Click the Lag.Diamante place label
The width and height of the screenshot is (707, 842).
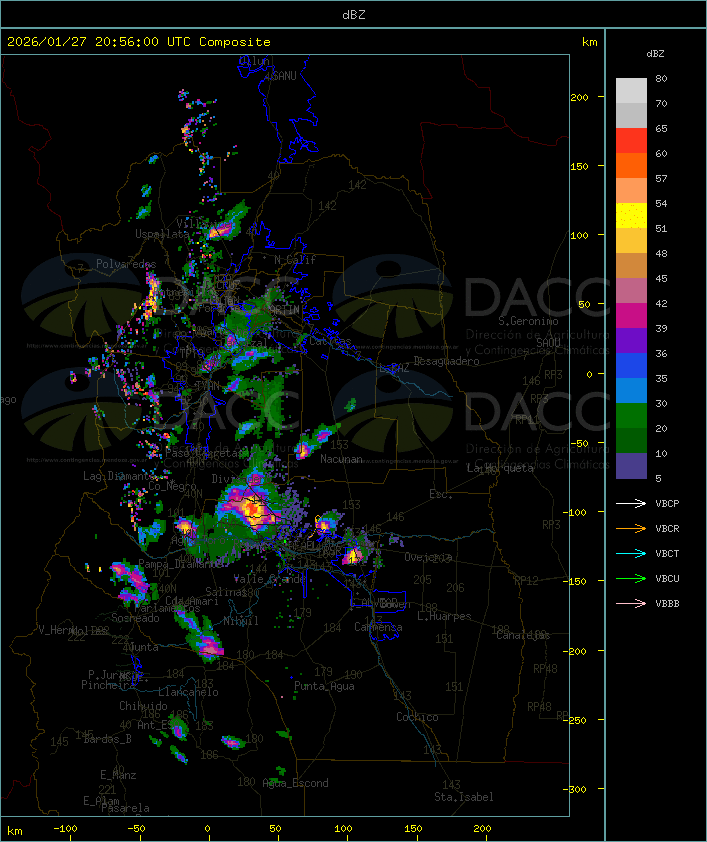[118, 476]
